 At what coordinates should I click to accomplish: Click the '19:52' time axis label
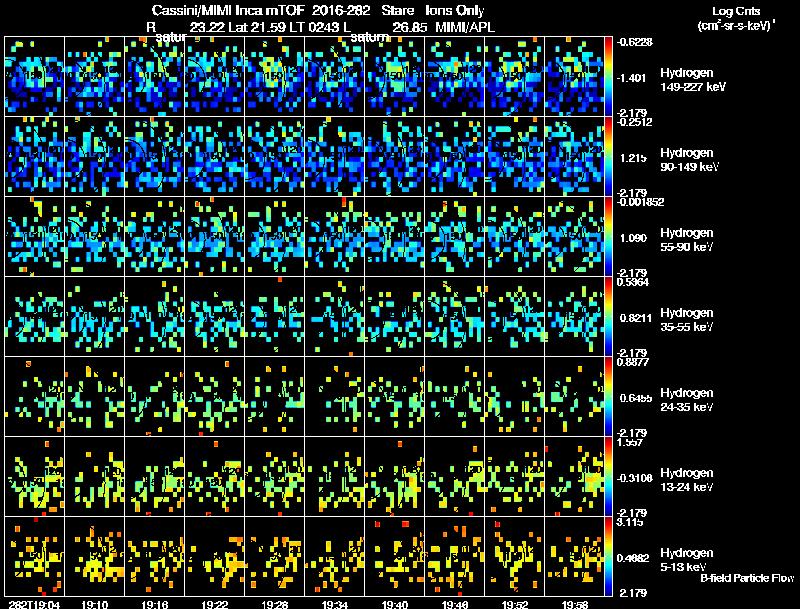click(x=515, y=604)
